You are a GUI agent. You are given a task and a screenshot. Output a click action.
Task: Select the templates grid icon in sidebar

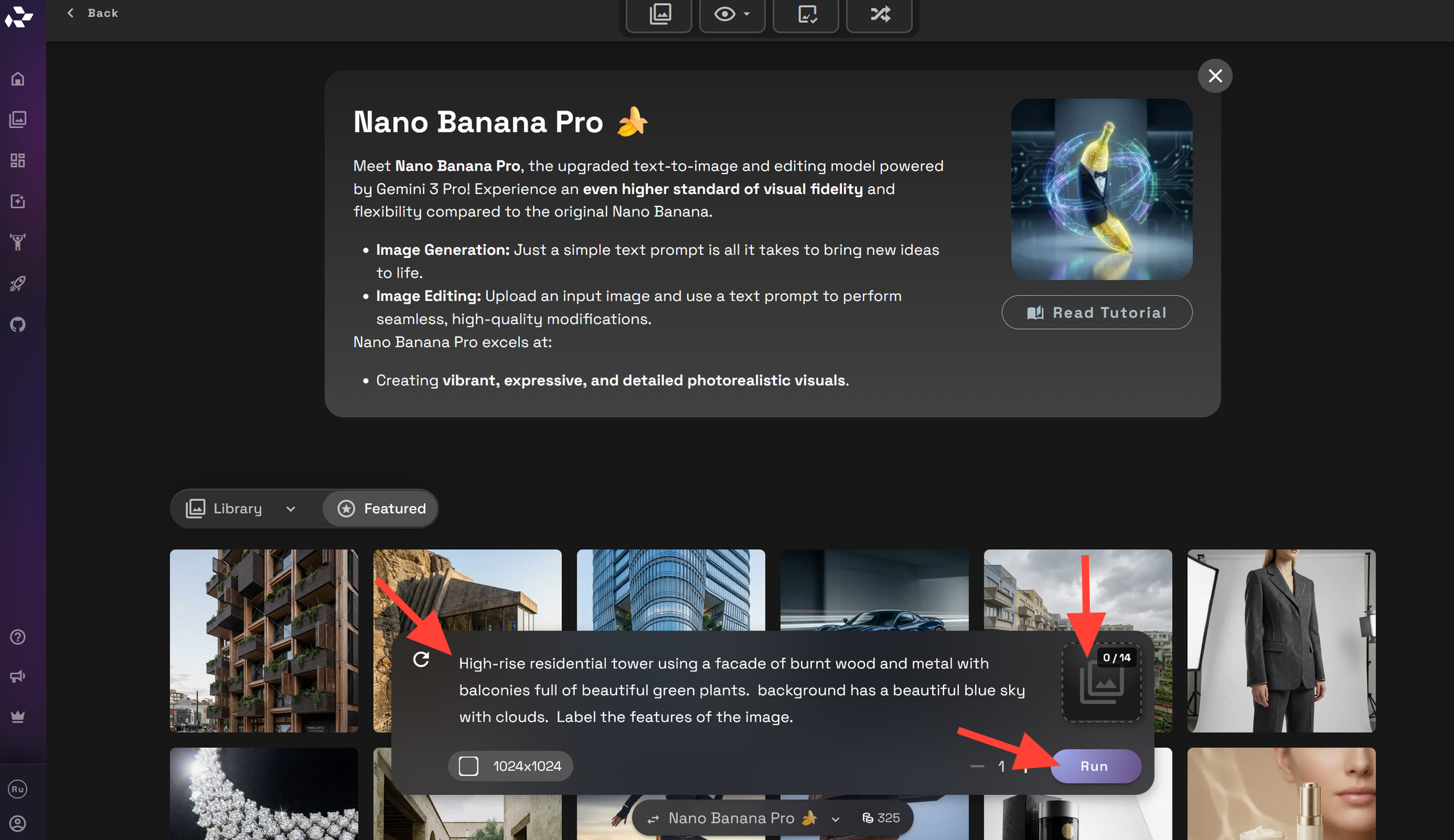pos(17,161)
